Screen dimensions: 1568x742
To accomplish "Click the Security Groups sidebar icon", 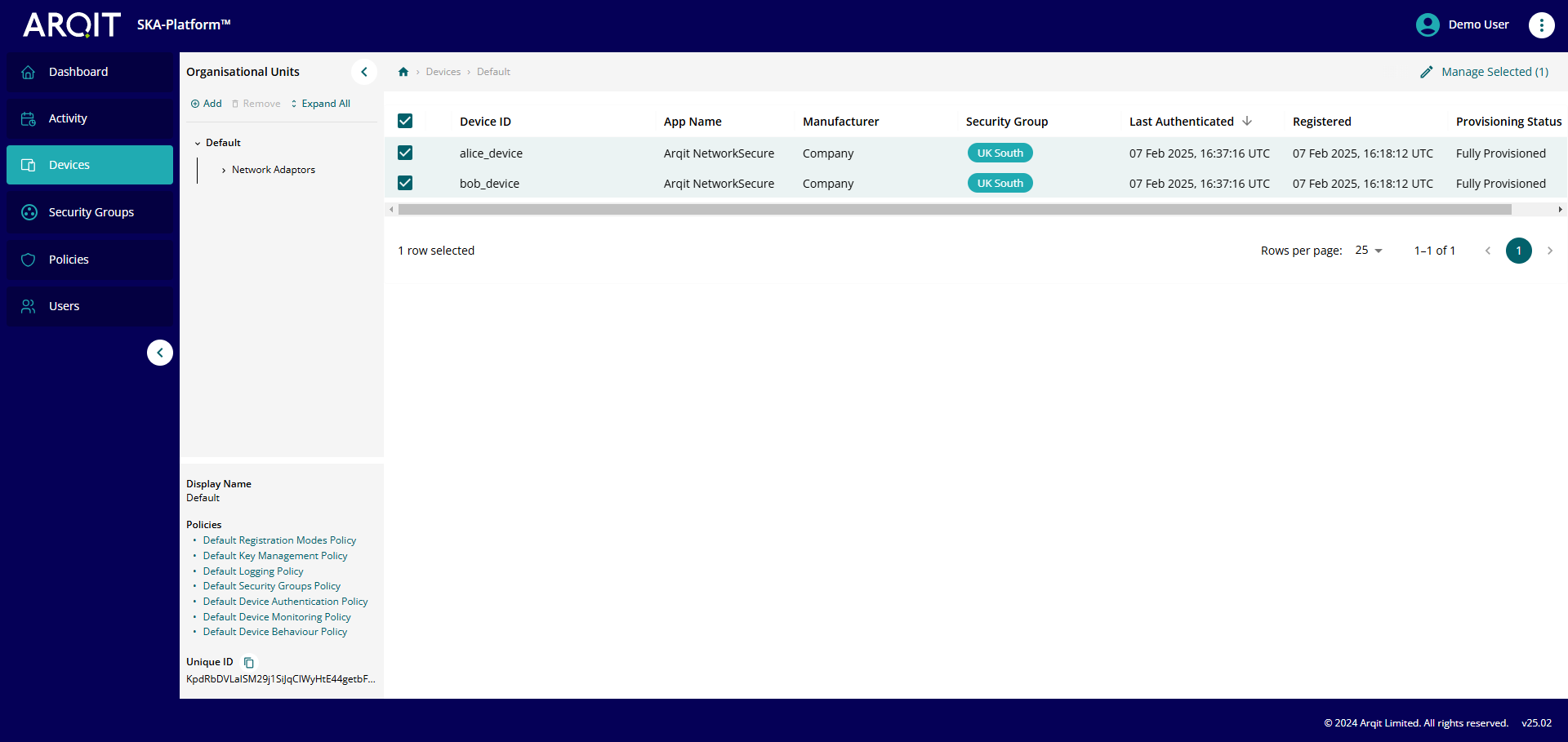I will pyautogui.click(x=29, y=212).
